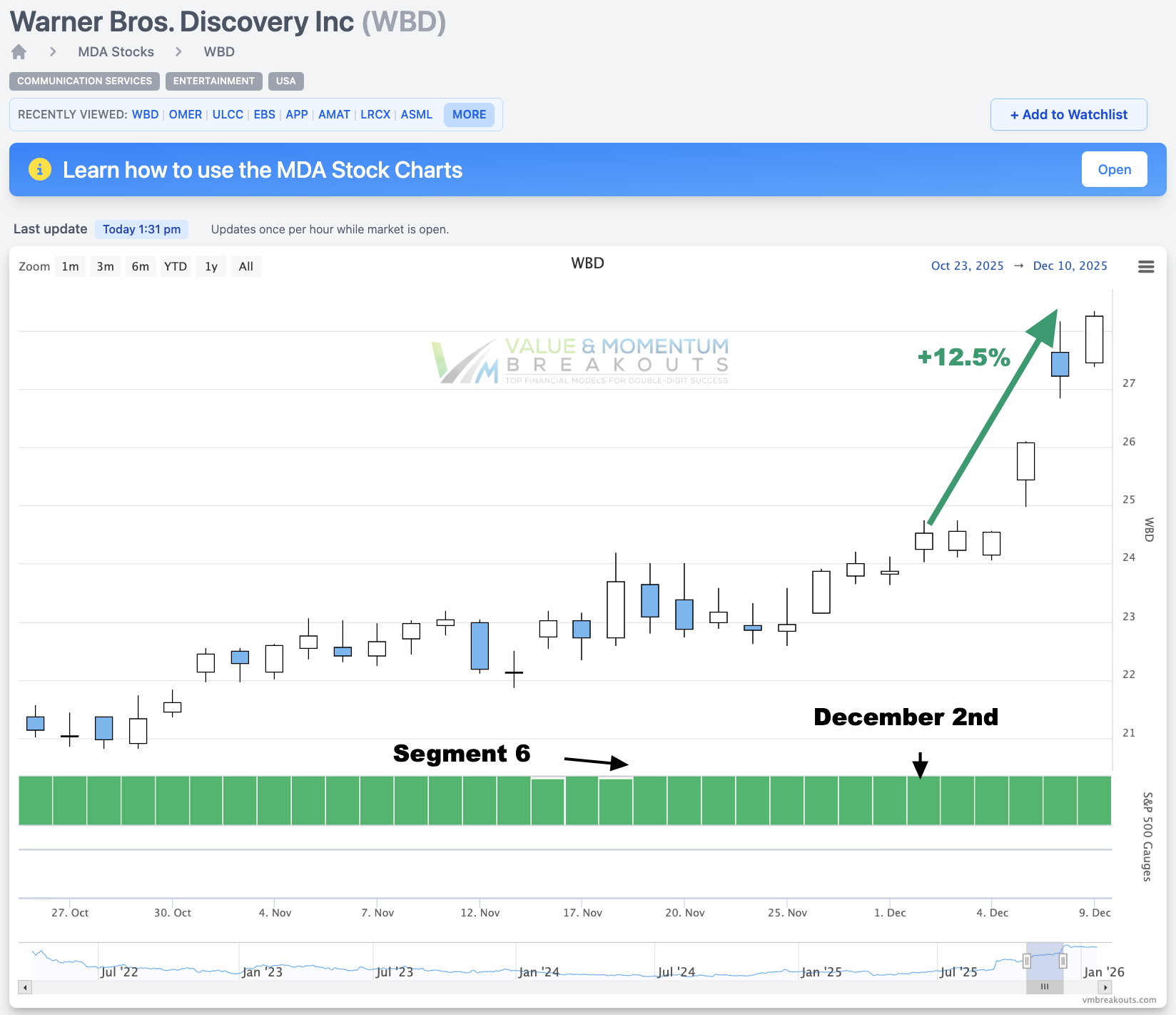Select the 1m zoom range
Image resolution: width=1176 pixels, height=1015 pixels.
pos(70,266)
